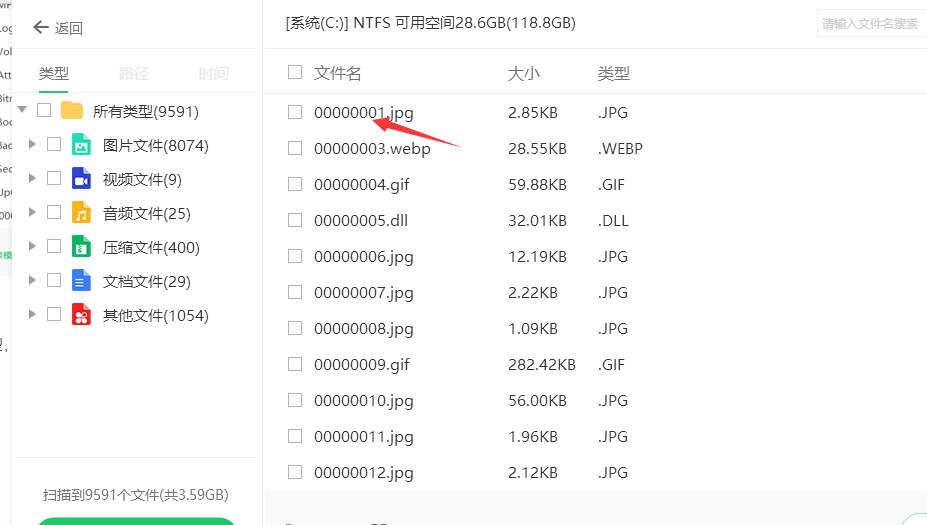Switch to the 时间 tab

(x=213, y=73)
